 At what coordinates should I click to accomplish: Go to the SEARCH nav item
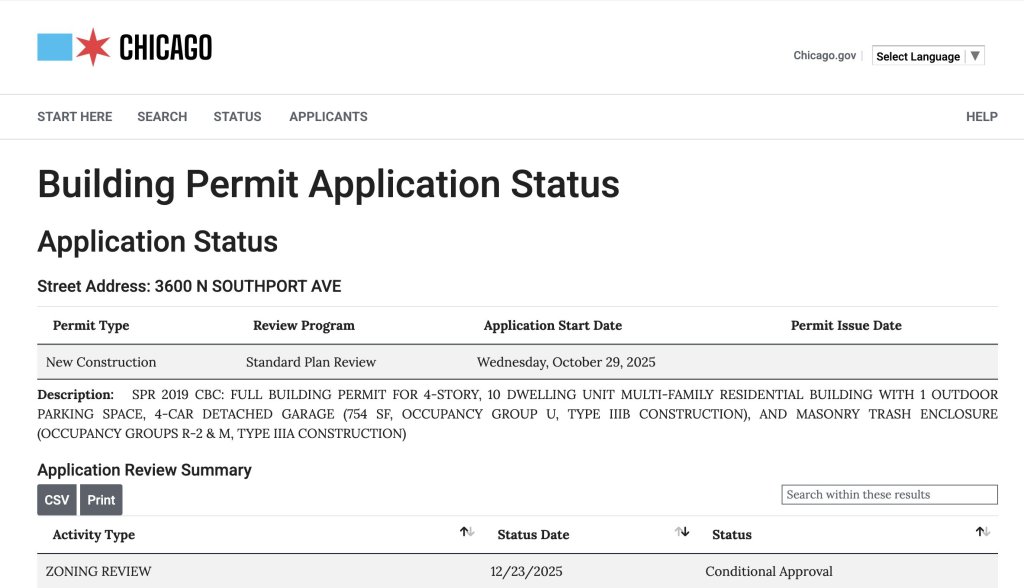pyautogui.click(x=162, y=117)
